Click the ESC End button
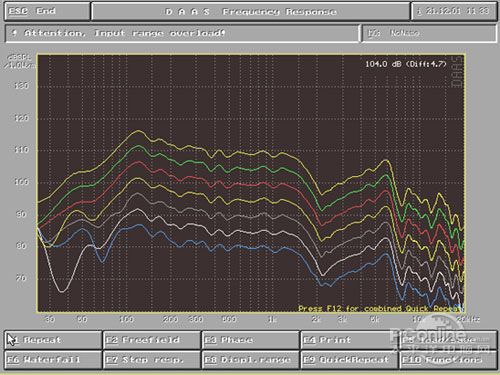The height and width of the screenshot is (375, 500). 47,11
